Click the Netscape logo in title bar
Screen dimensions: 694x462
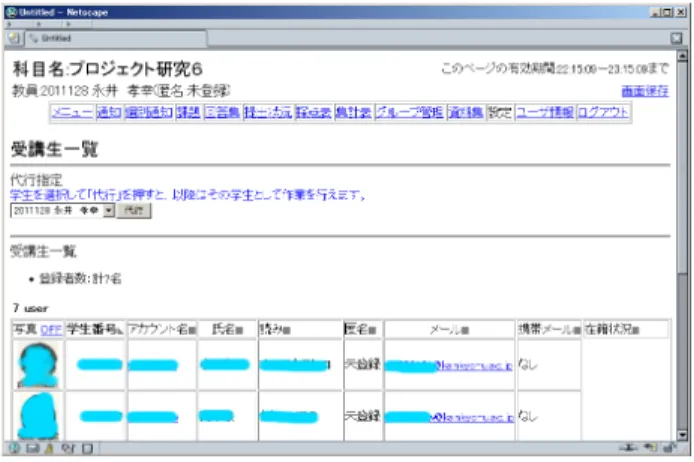(x=12, y=12)
